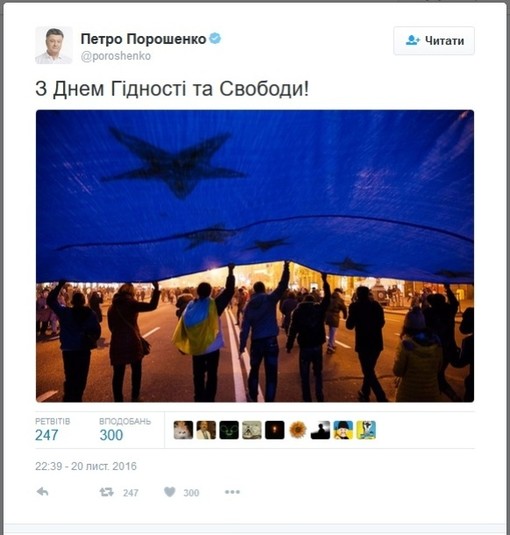This screenshot has height=535, width=510.
Task: Open the candle flame avatar liker
Action: 275,430
